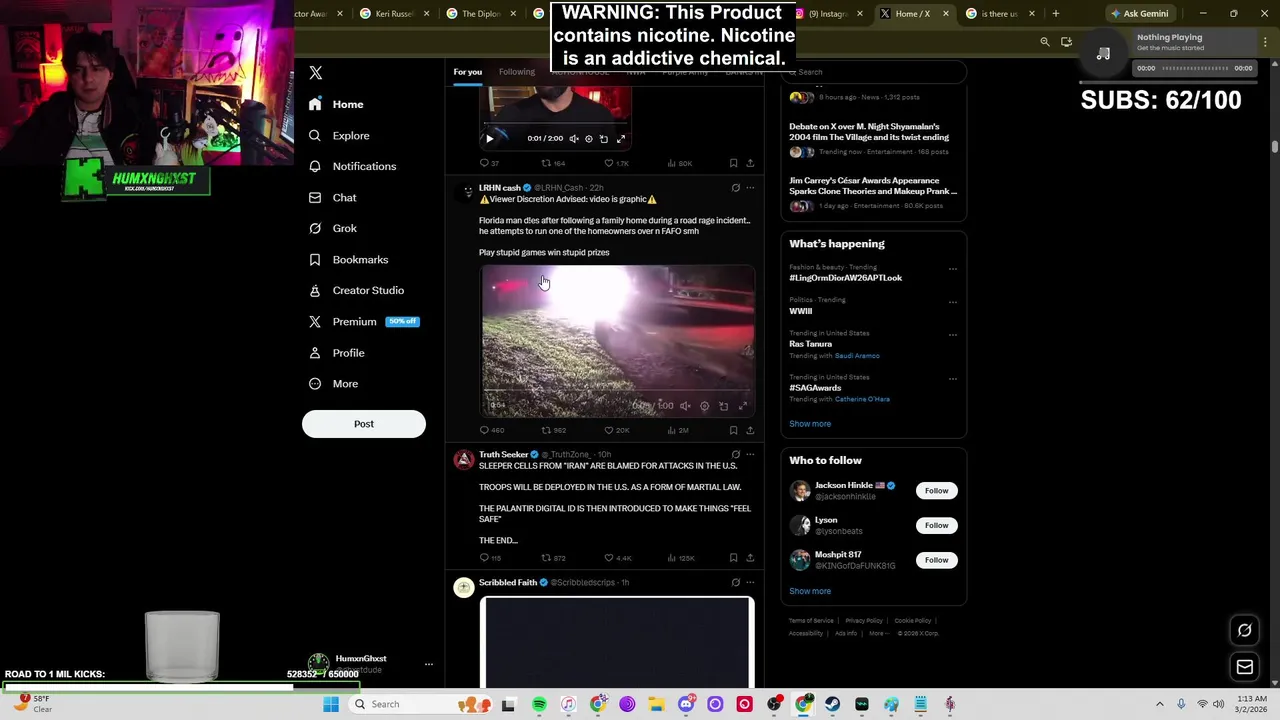The image size is (1280, 720).
Task: Expand the More menu in sidebar
Action: pyautogui.click(x=334, y=383)
